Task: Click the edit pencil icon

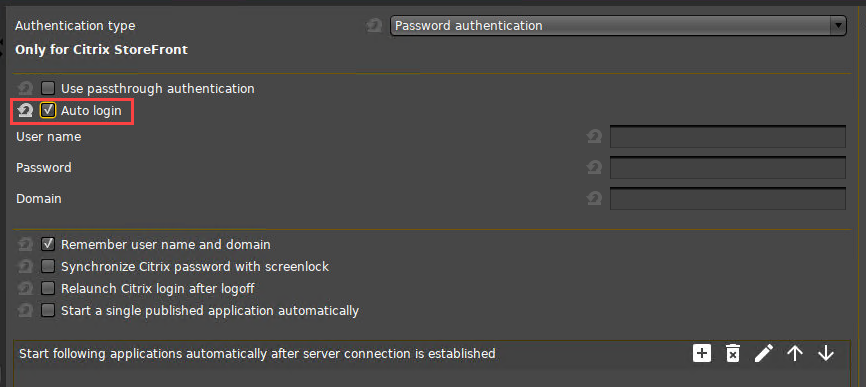Action: [764, 353]
